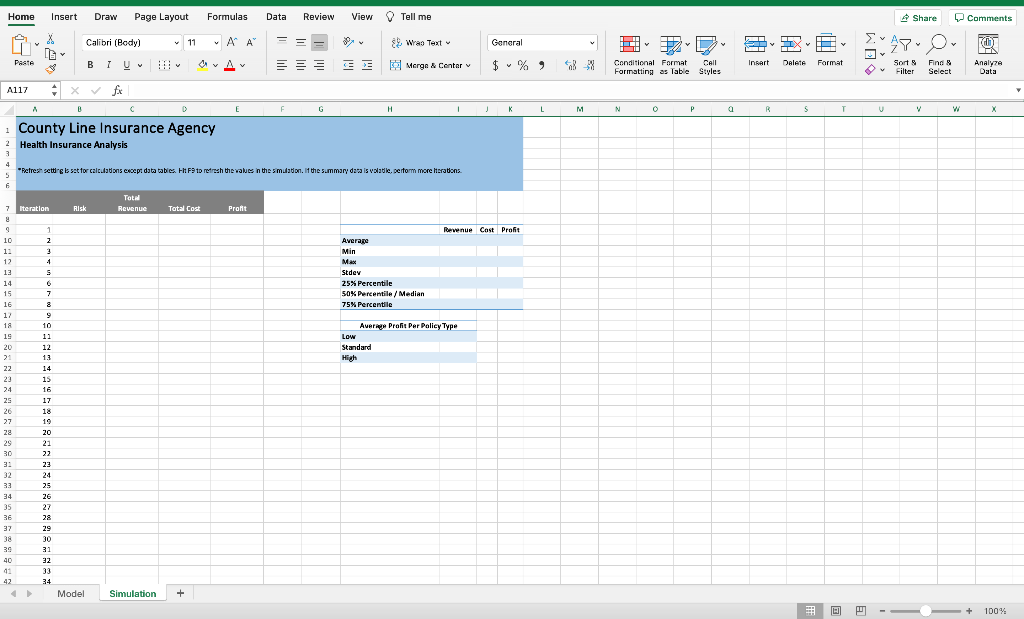The width and height of the screenshot is (1024, 619).
Task: Click the Insert cells icon
Action: click(755, 44)
